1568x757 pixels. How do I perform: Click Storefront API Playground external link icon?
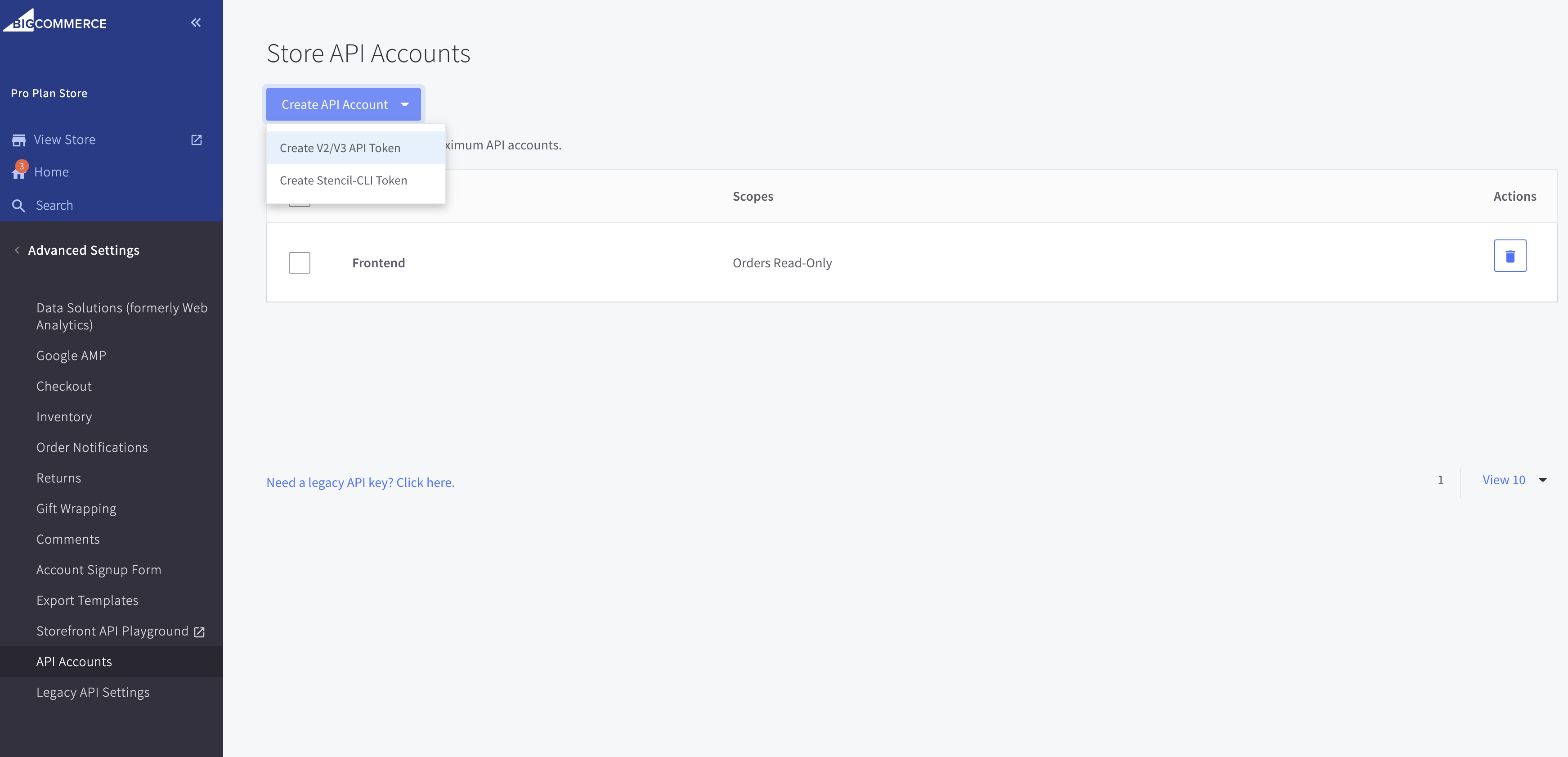199,632
